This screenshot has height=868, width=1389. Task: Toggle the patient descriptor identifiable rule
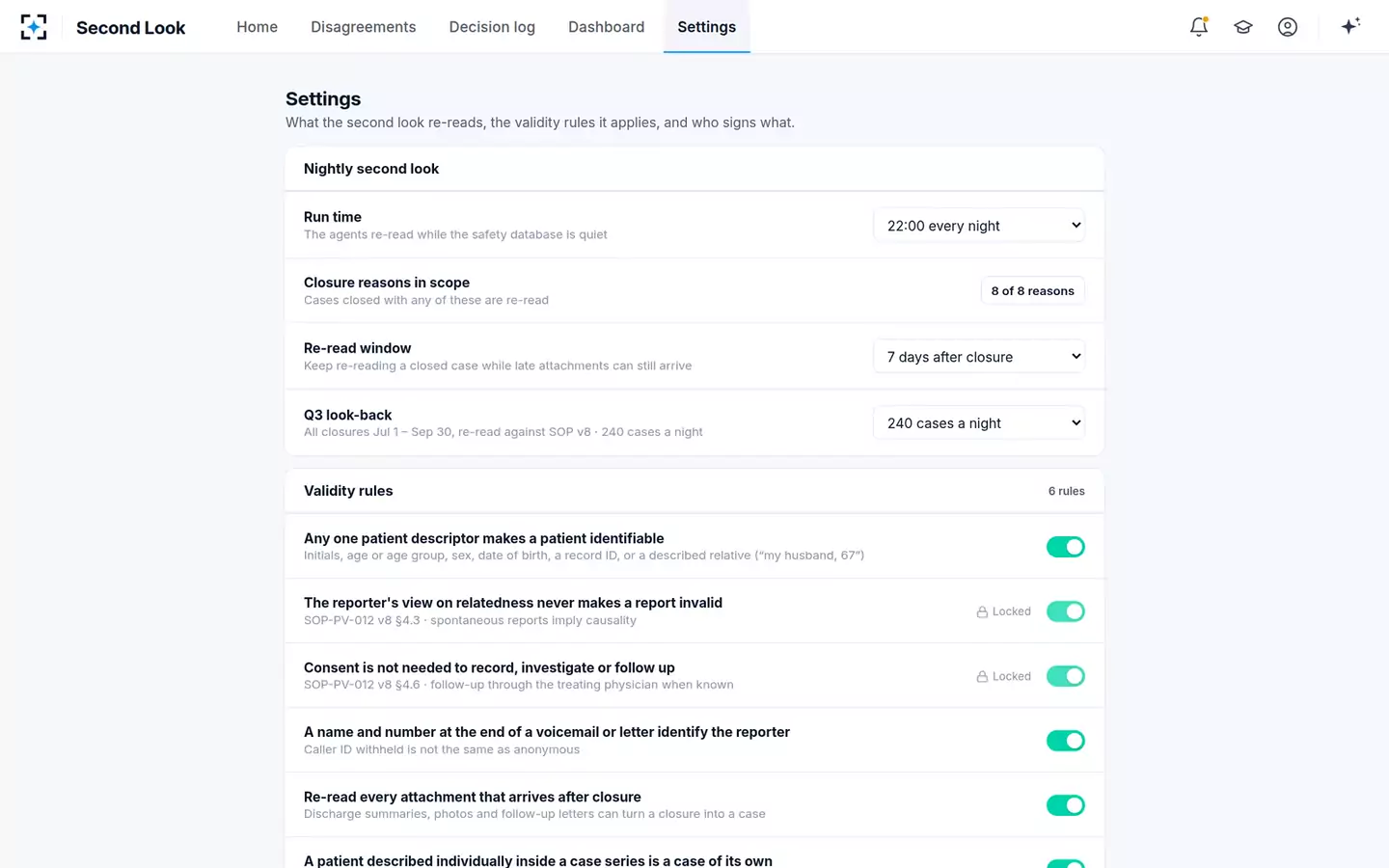coord(1066,547)
